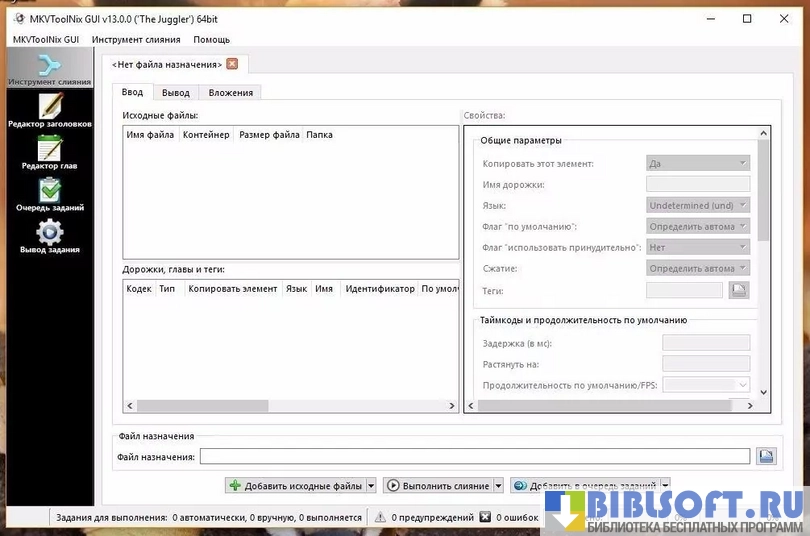
Task: Expand the Копировать этот элемент dropdown
Action: (698, 163)
